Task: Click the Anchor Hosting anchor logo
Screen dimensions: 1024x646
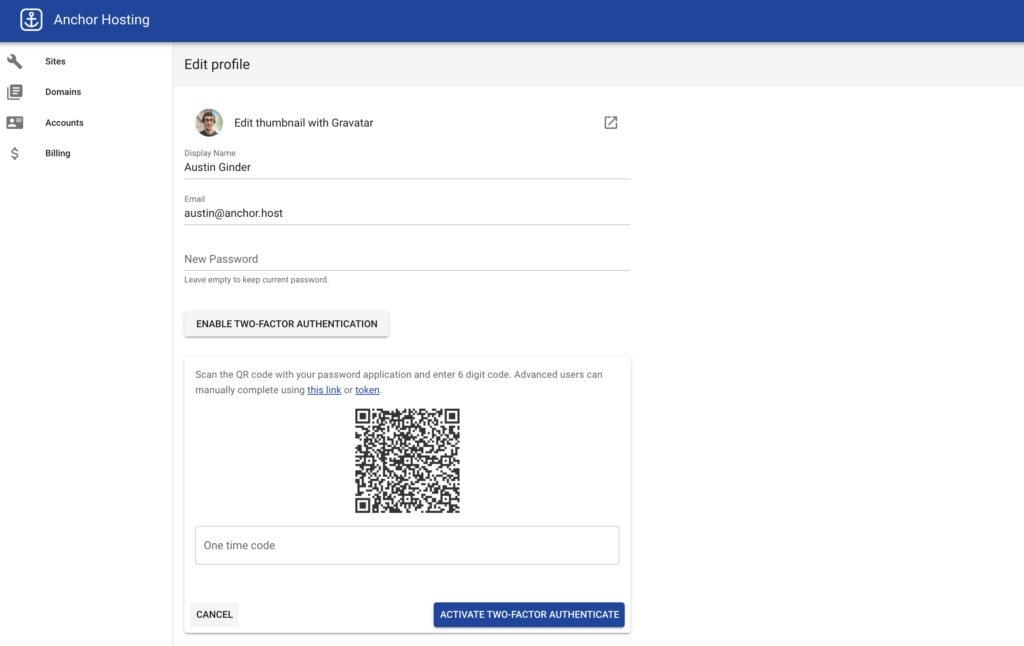Action: [x=31, y=20]
